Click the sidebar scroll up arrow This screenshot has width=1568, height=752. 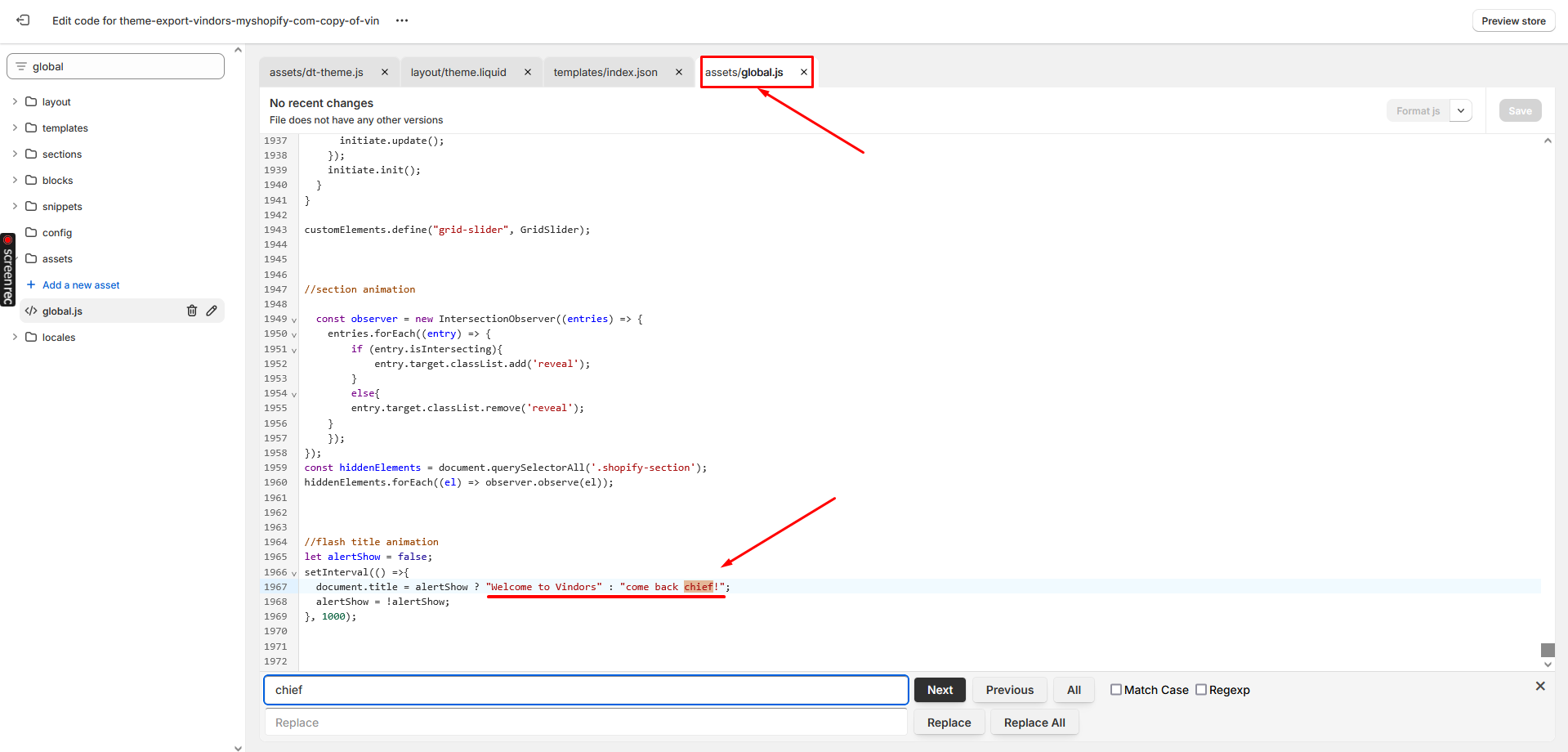point(238,50)
